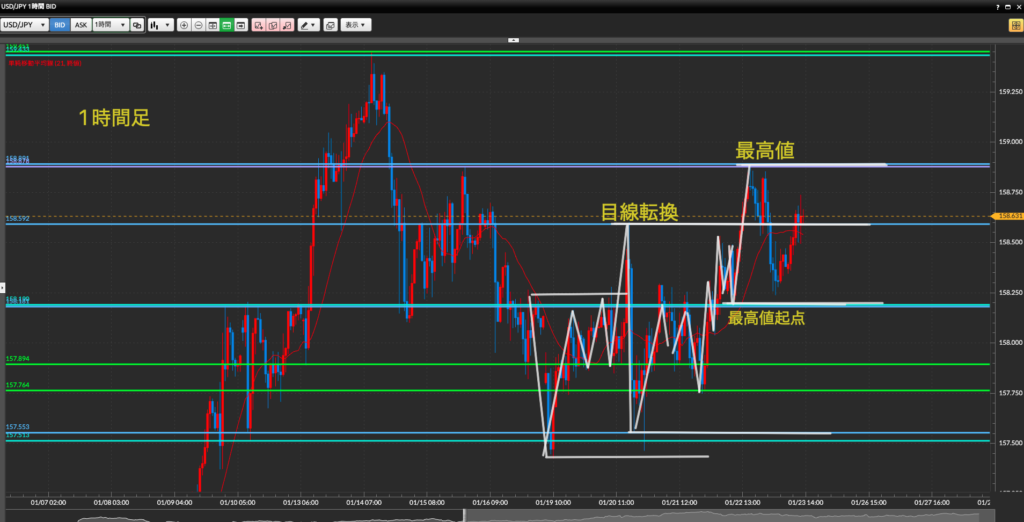The height and width of the screenshot is (522, 1024).
Task: Expand the candlestick chart type dropdown
Action: click(159, 24)
